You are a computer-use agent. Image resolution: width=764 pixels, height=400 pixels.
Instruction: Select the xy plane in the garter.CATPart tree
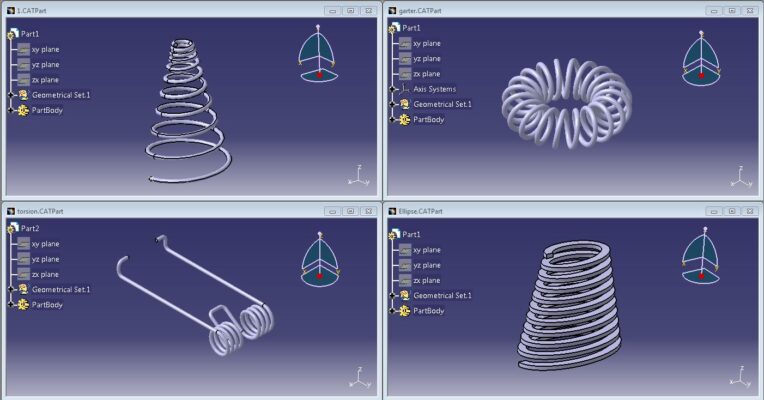click(x=427, y=43)
